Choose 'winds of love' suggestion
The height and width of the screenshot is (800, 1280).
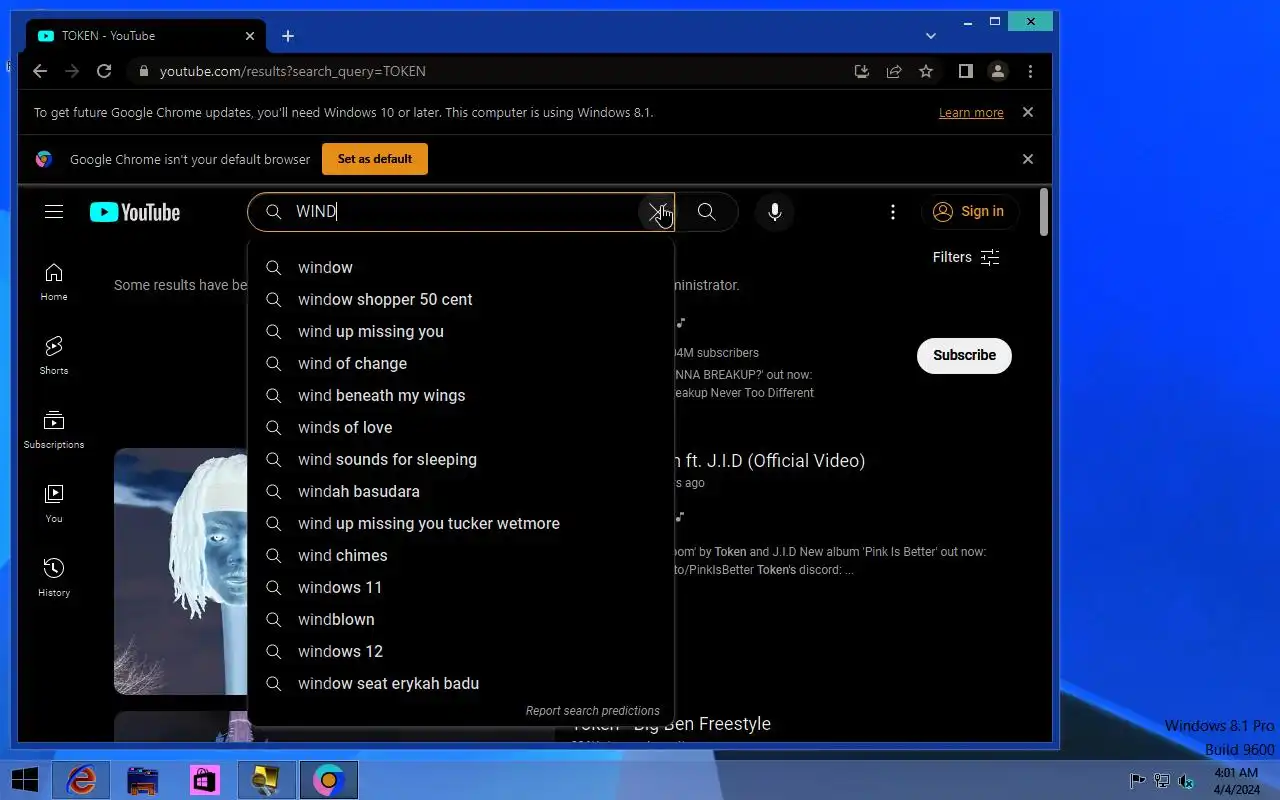461,427
